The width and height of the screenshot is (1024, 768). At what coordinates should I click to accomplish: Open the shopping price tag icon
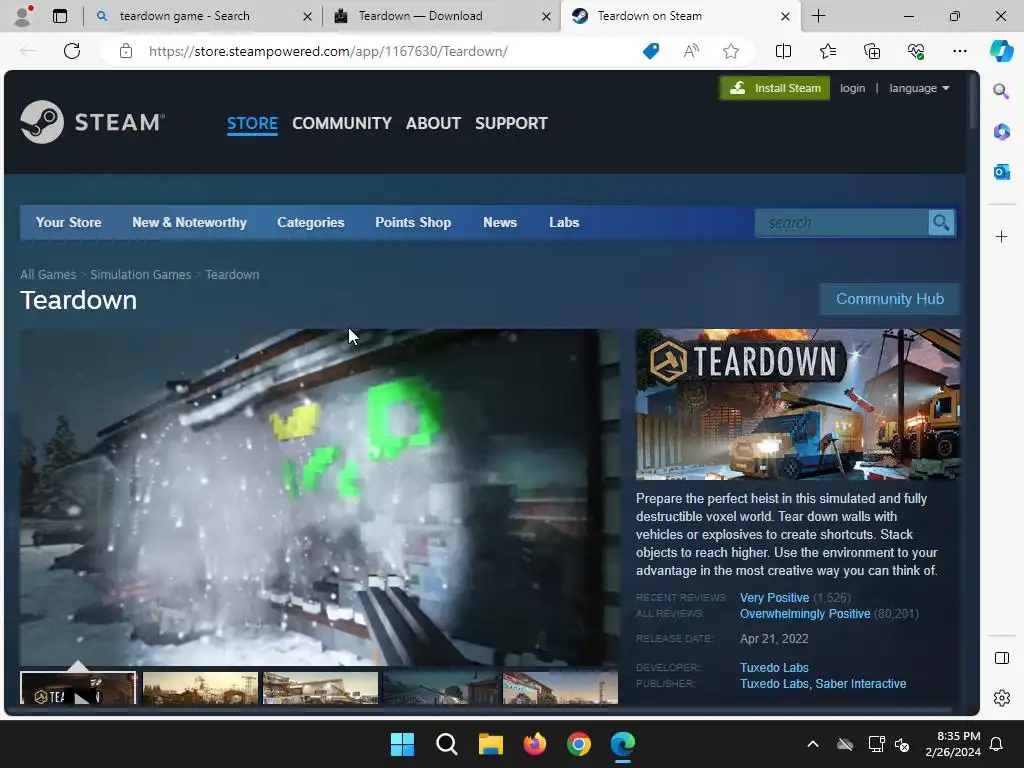[x=651, y=51]
